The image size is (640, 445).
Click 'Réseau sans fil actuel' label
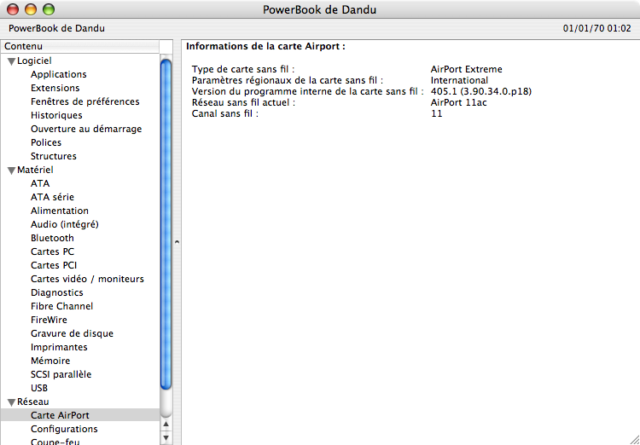[x=243, y=102]
